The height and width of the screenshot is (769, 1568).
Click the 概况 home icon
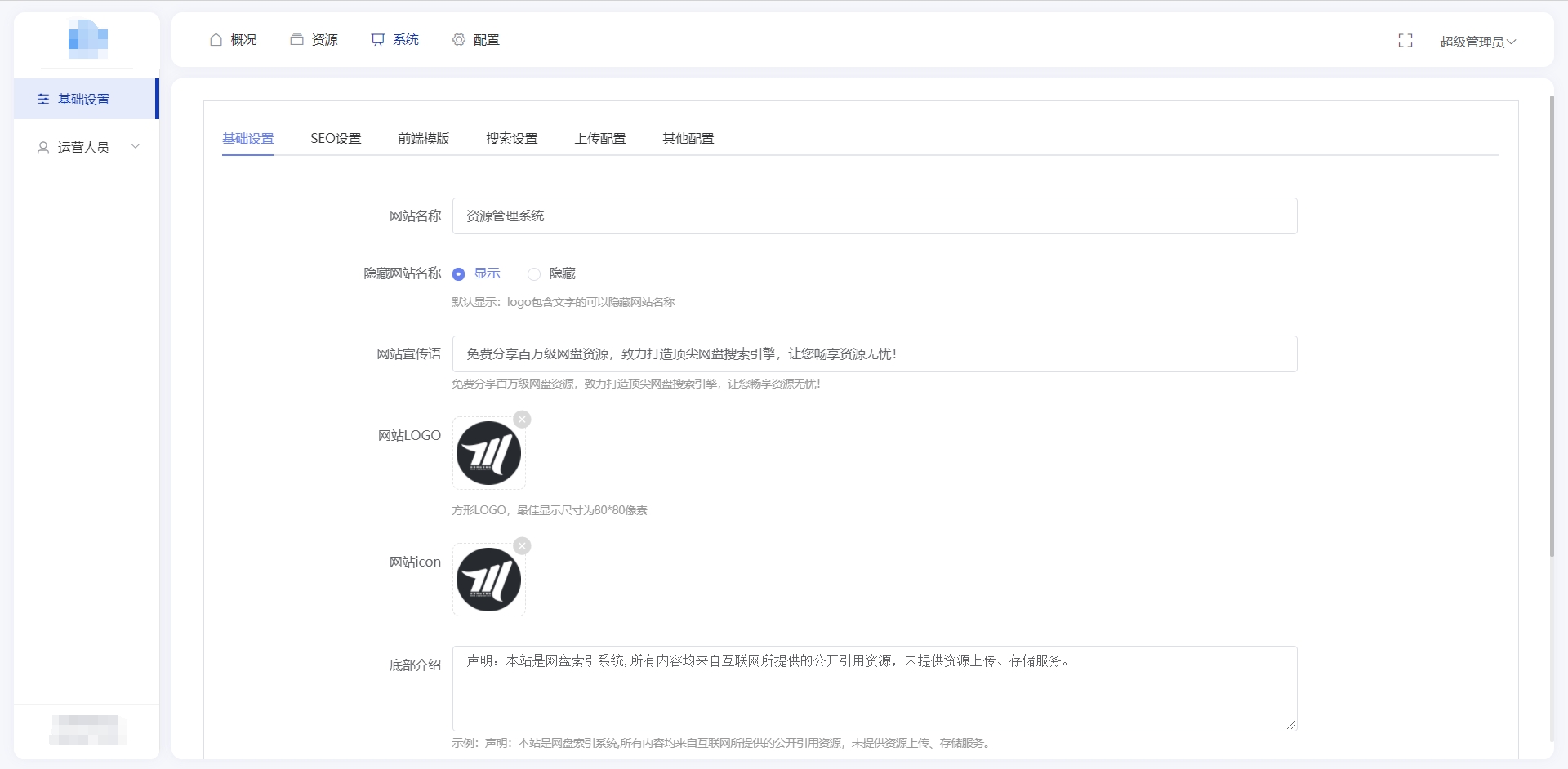(216, 39)
